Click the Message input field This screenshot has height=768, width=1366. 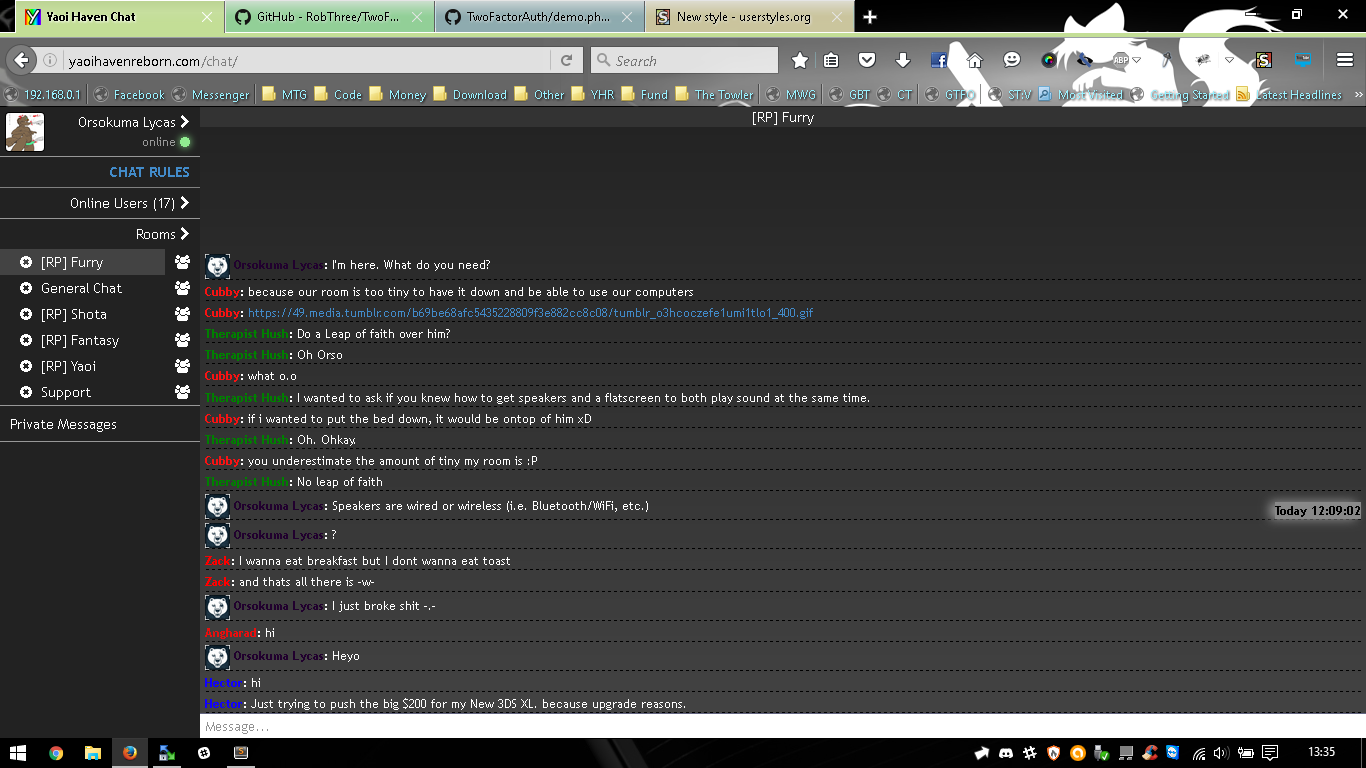tap(782, 726)
